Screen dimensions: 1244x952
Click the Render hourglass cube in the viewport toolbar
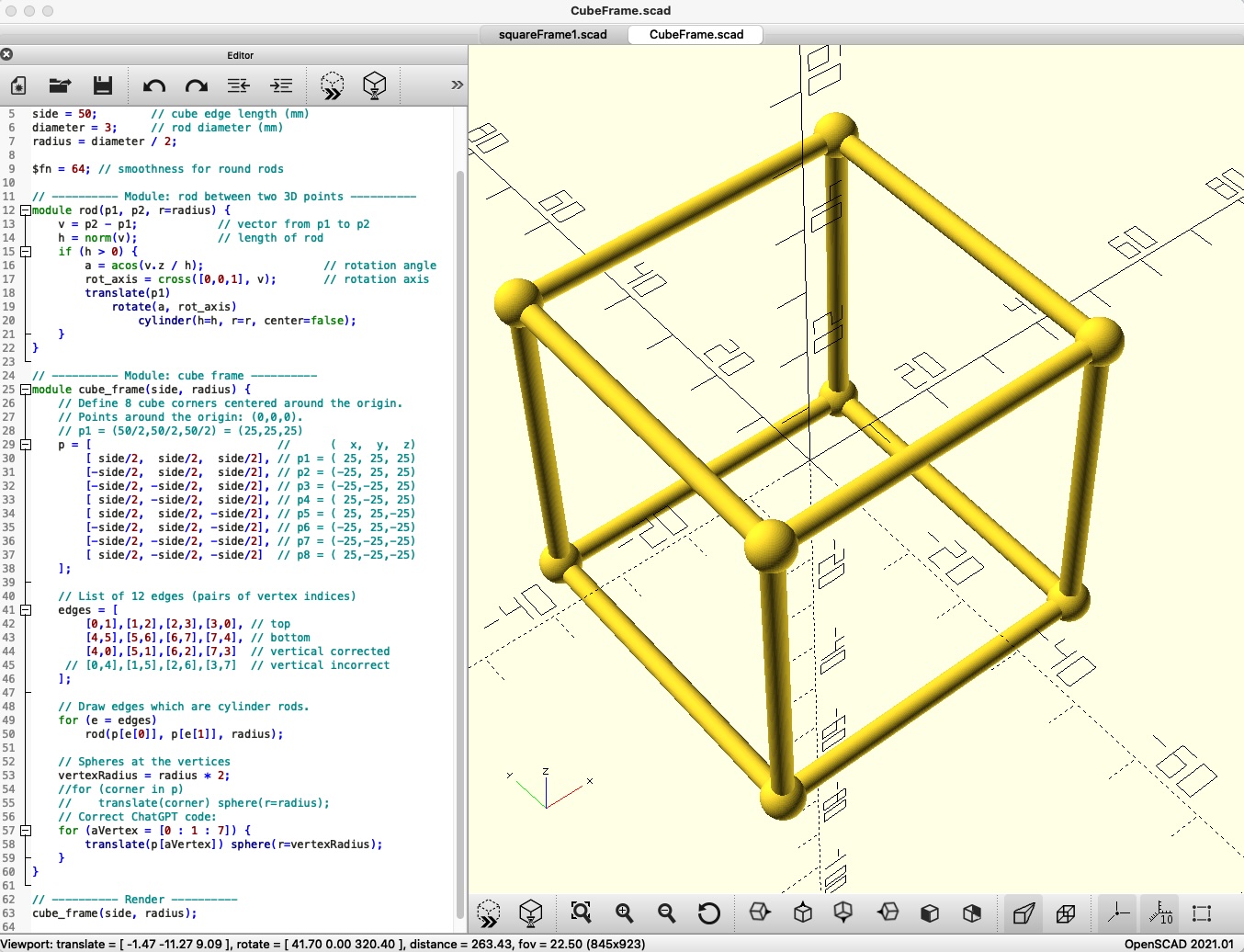pos(531,912)
